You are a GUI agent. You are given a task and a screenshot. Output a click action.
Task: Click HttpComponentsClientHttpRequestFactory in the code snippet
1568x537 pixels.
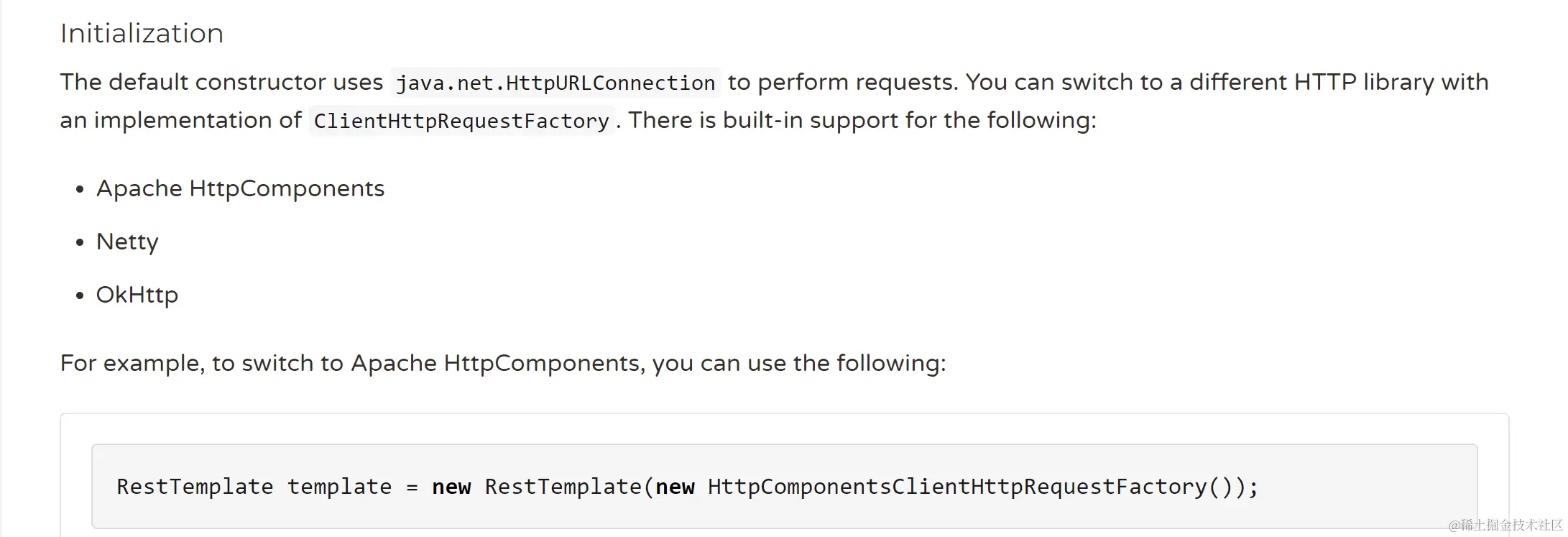click(957, 487)
